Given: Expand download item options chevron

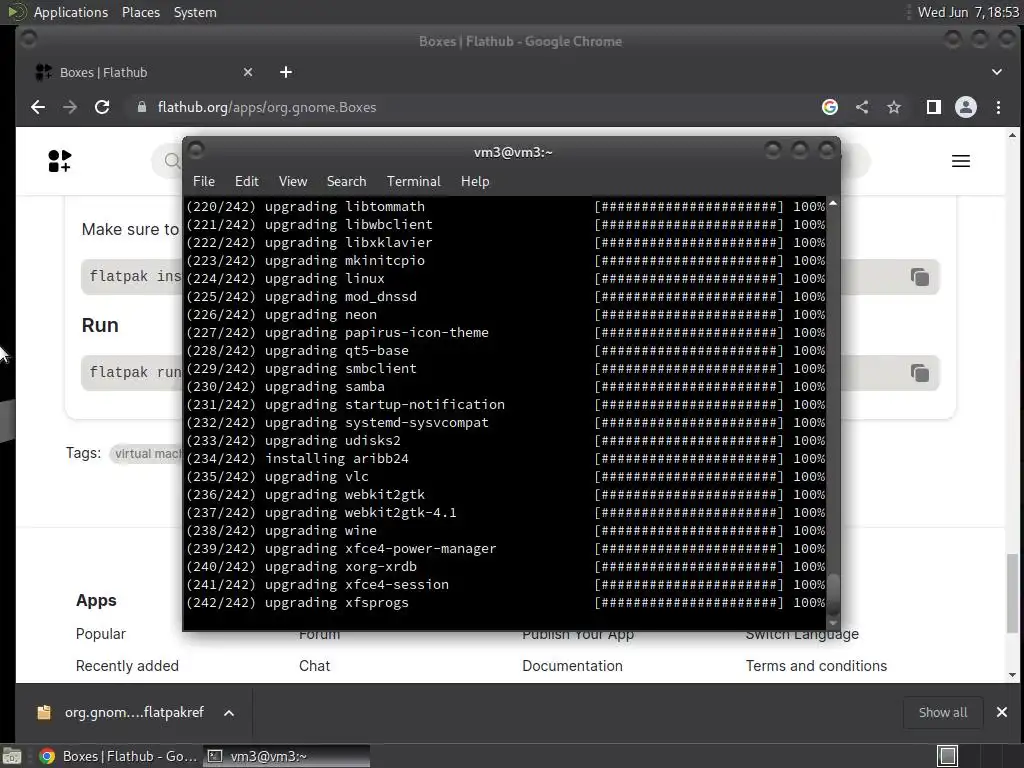Looking at the screenshot, I should click(229, 713).
